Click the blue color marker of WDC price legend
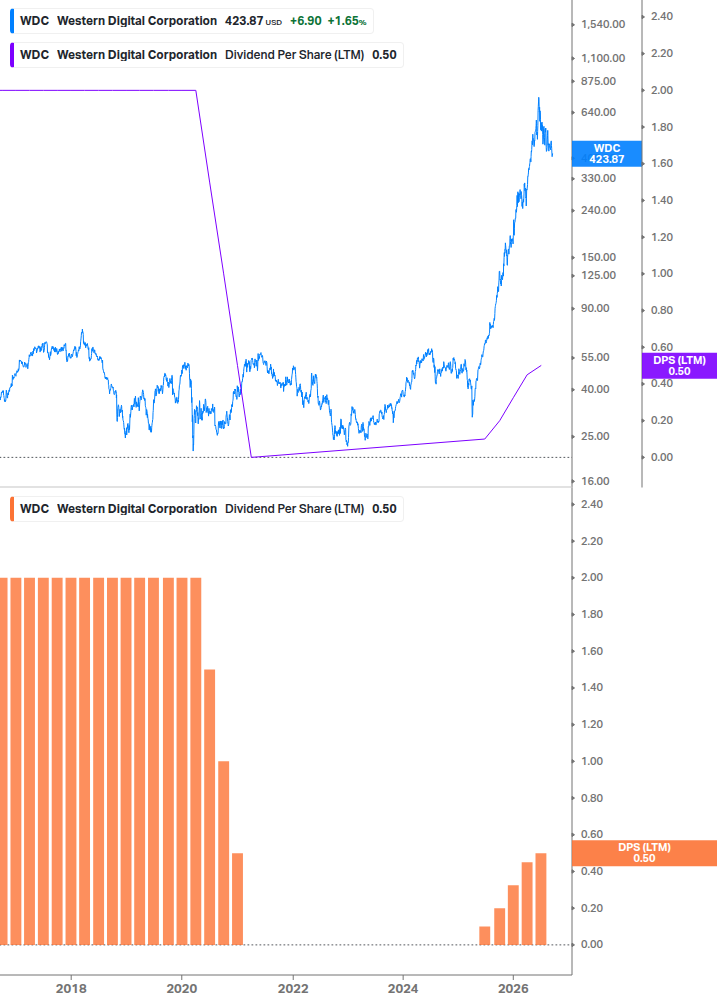The image size is (717, 1005). point(12,21)
